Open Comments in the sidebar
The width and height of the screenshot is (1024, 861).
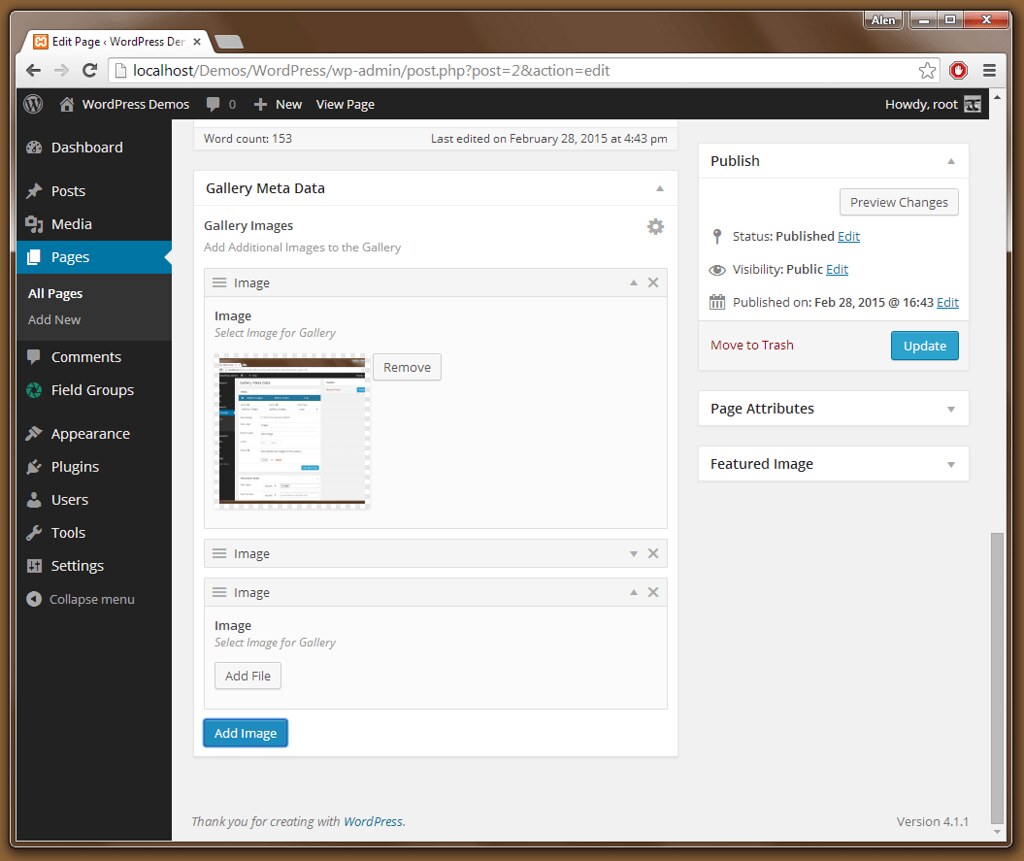tap(86, 357)
